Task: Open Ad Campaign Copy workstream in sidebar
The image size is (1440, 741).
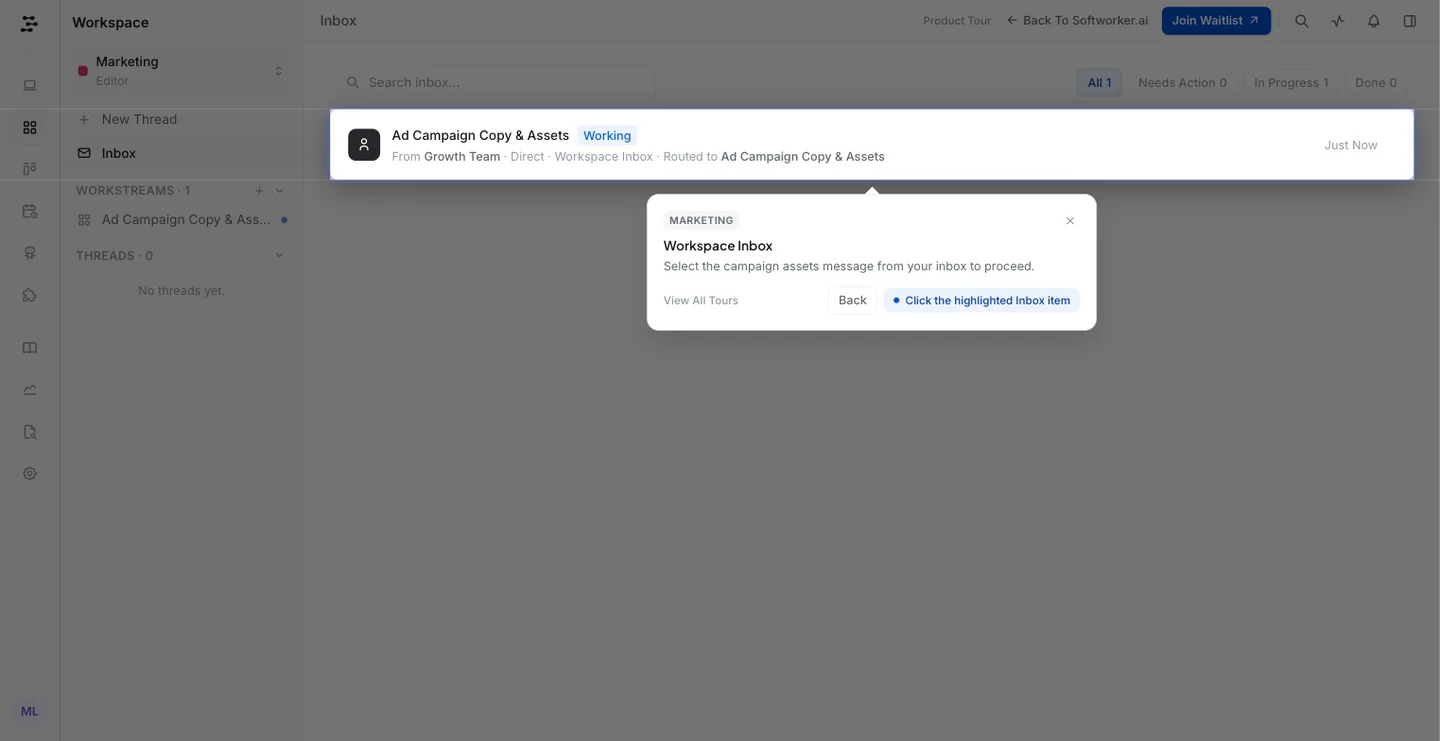Action: [x=181, y=220]
